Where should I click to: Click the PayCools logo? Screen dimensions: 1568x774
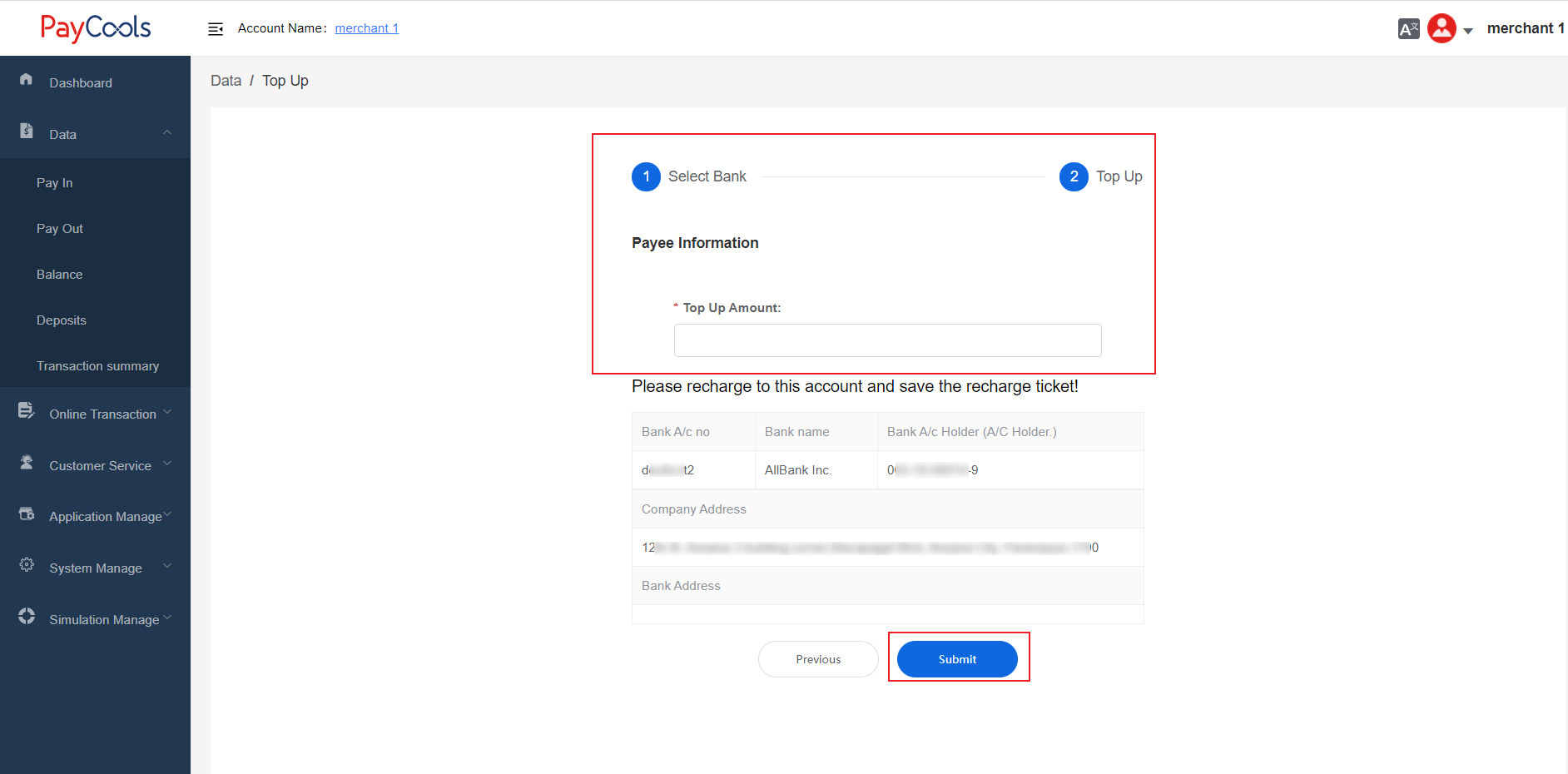click(x=96, y=28)
